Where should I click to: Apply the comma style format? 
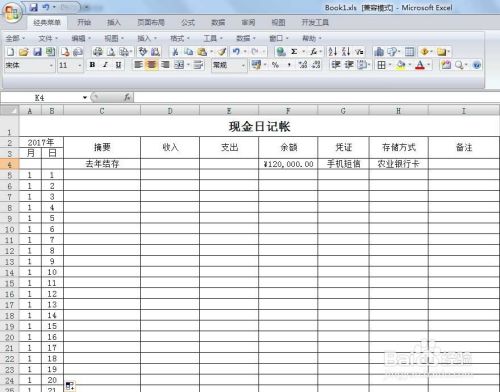(289, 65)
